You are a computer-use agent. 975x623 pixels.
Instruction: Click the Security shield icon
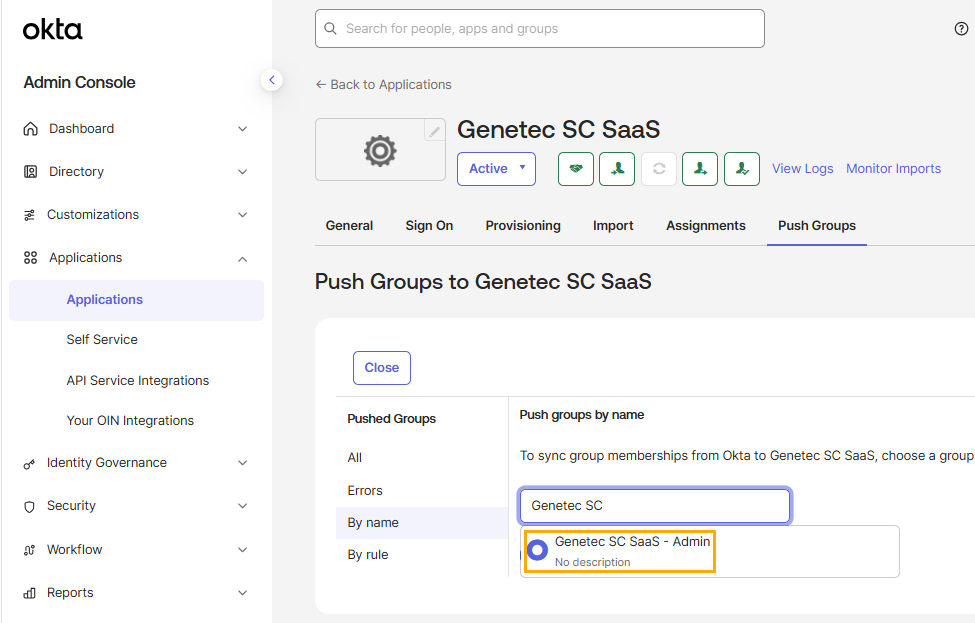[29, 507]
